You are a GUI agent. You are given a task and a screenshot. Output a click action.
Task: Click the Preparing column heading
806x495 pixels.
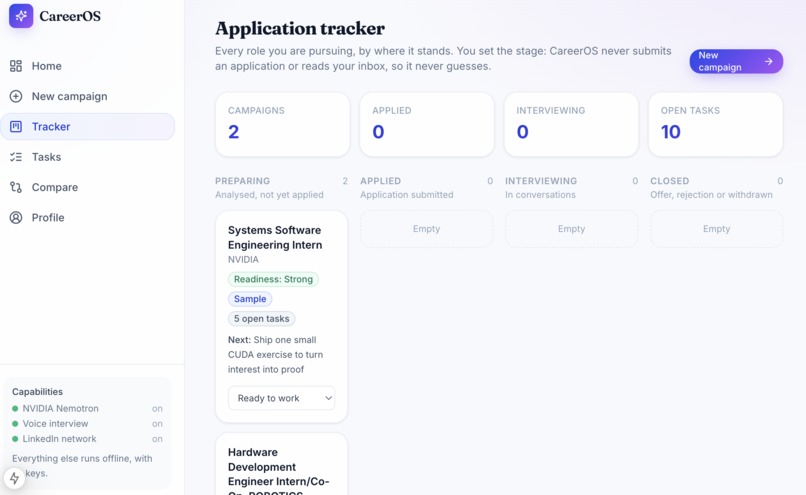[242, 181]
